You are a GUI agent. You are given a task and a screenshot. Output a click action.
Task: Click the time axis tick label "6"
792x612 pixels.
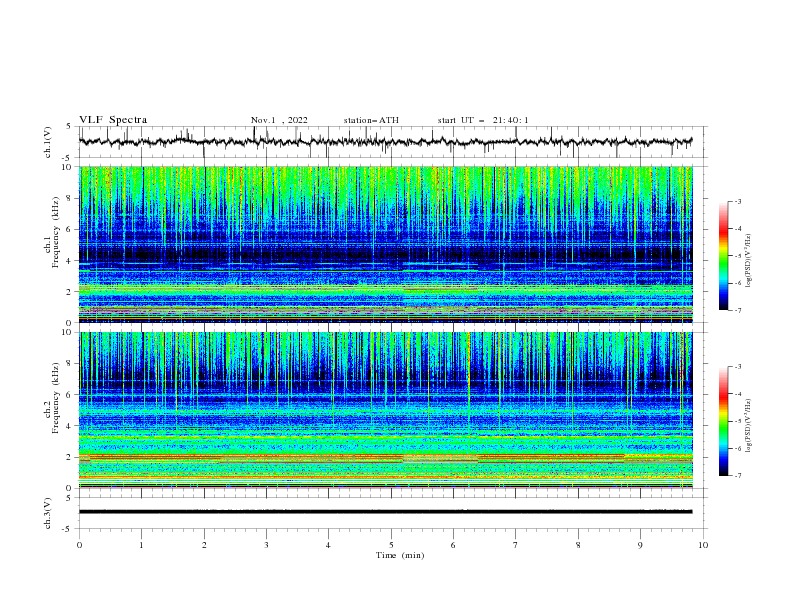[453, 545]
